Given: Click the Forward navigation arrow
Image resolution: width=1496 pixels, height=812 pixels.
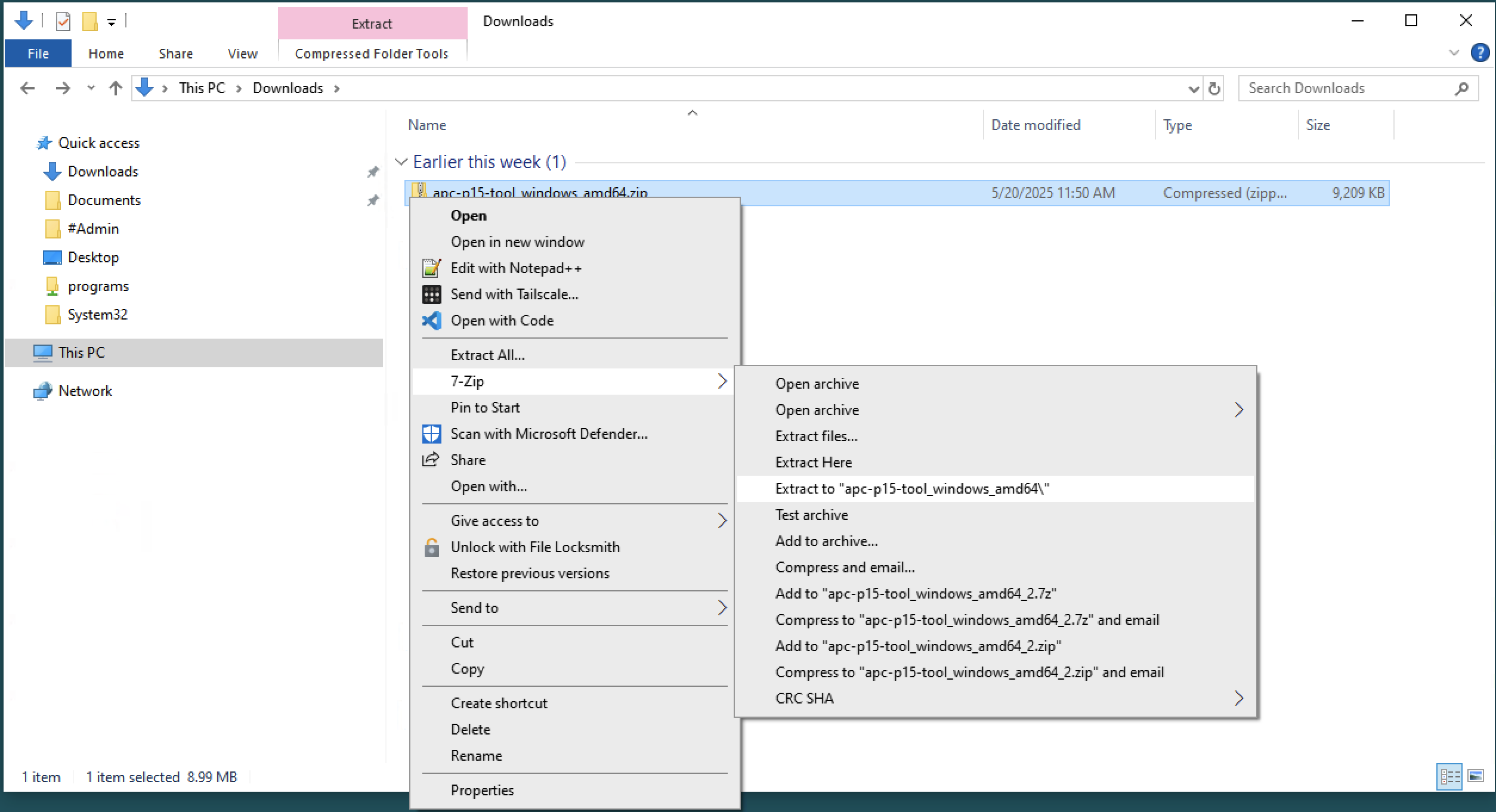Looking at the screenshot, I should (63, 88).
